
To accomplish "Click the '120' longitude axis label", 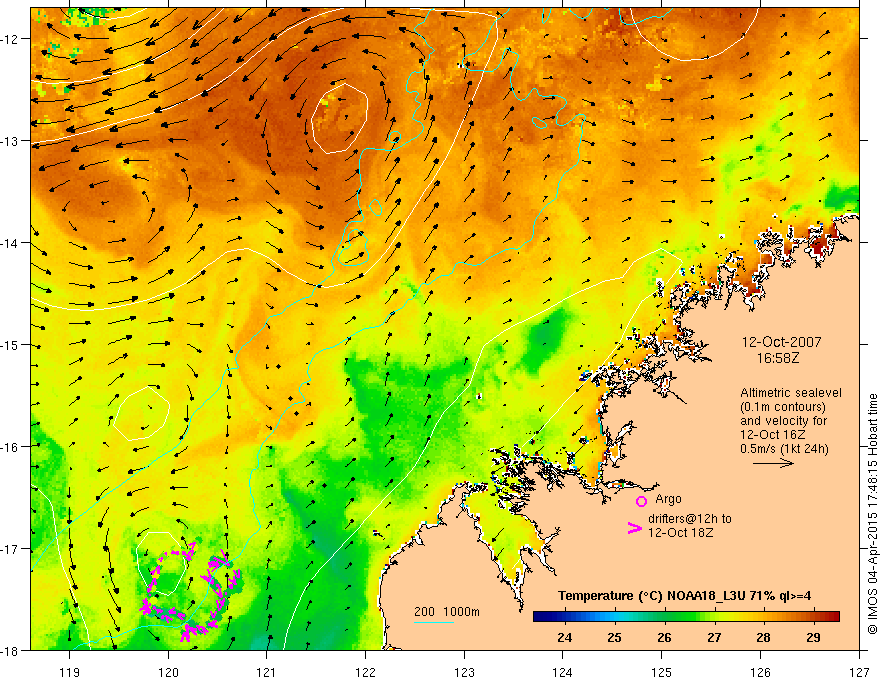I will tap(168, 672).
